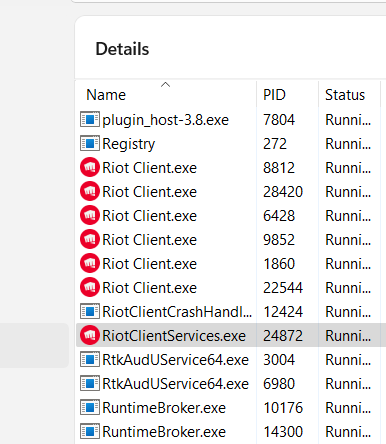
Task: Click the Registry process icon
Action: (90, 143)
